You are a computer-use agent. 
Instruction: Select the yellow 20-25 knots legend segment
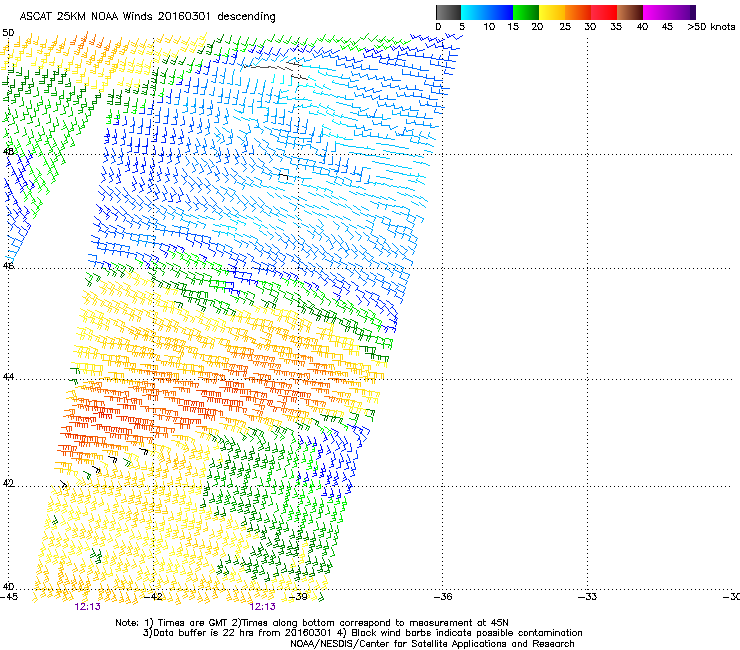[x=552, y=12]
